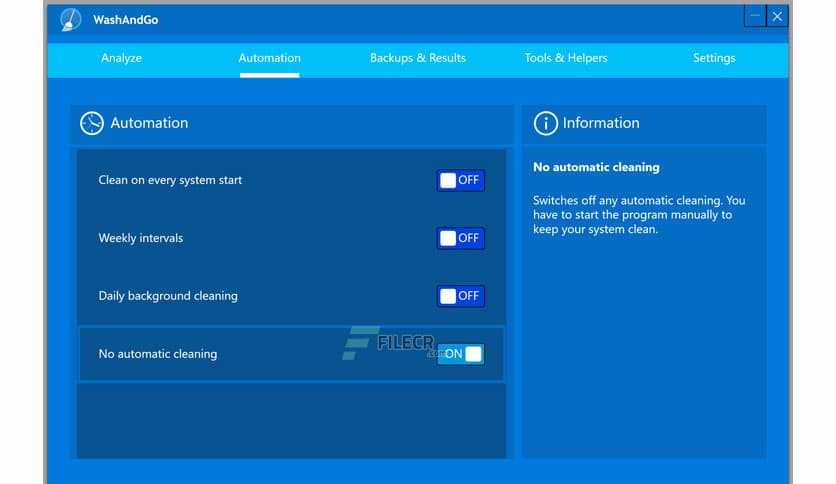This screenshot has width=836, height=484.
Task: Click the WashAndGo broom logo icon
Action: pos(70,20)
